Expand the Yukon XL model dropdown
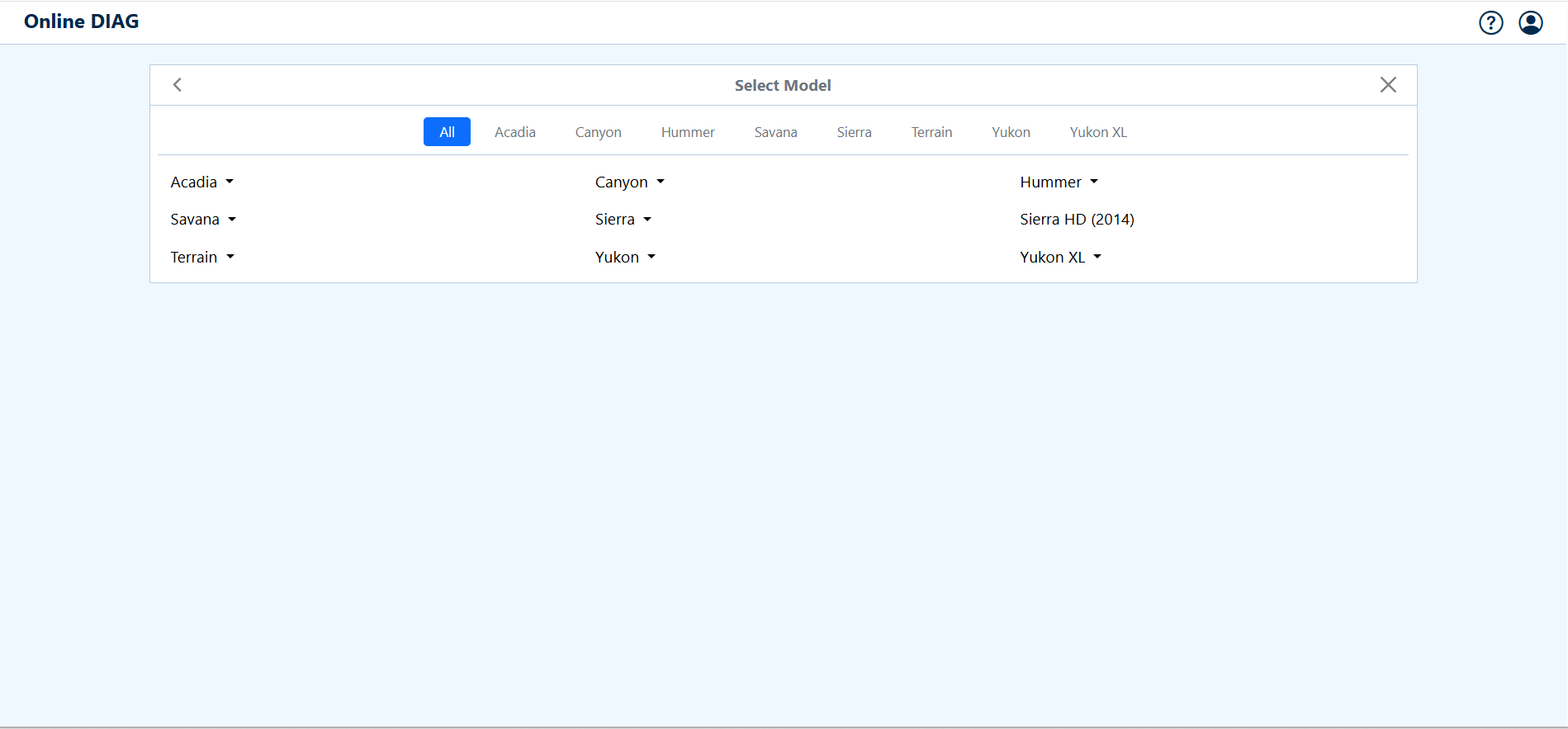Screen dimensions: 1568x729 pos(1060,258)
